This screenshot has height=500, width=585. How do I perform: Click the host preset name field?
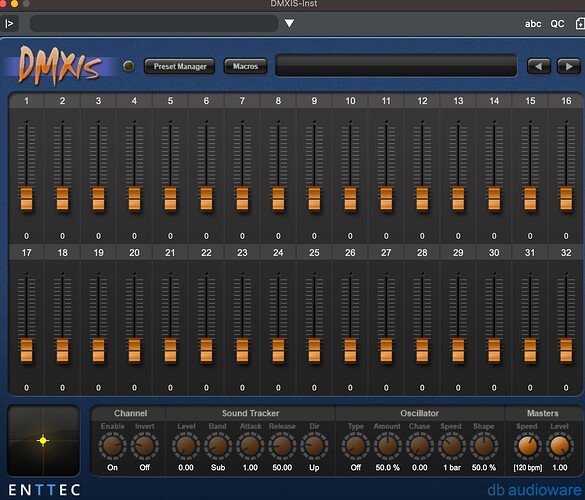click(154, 24)
